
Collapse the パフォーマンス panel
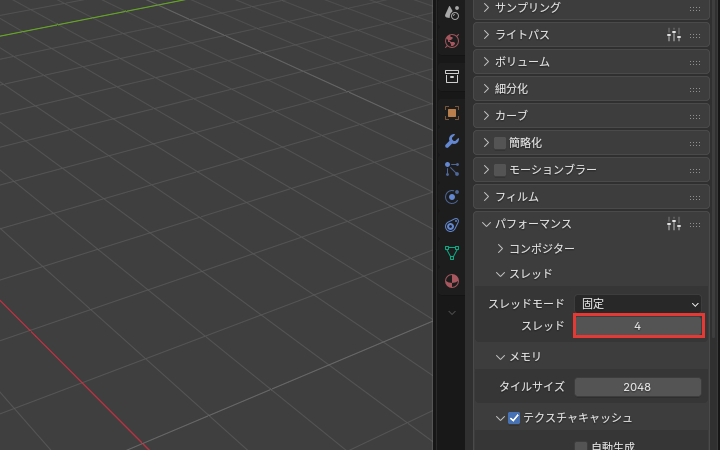click(486, 224)
